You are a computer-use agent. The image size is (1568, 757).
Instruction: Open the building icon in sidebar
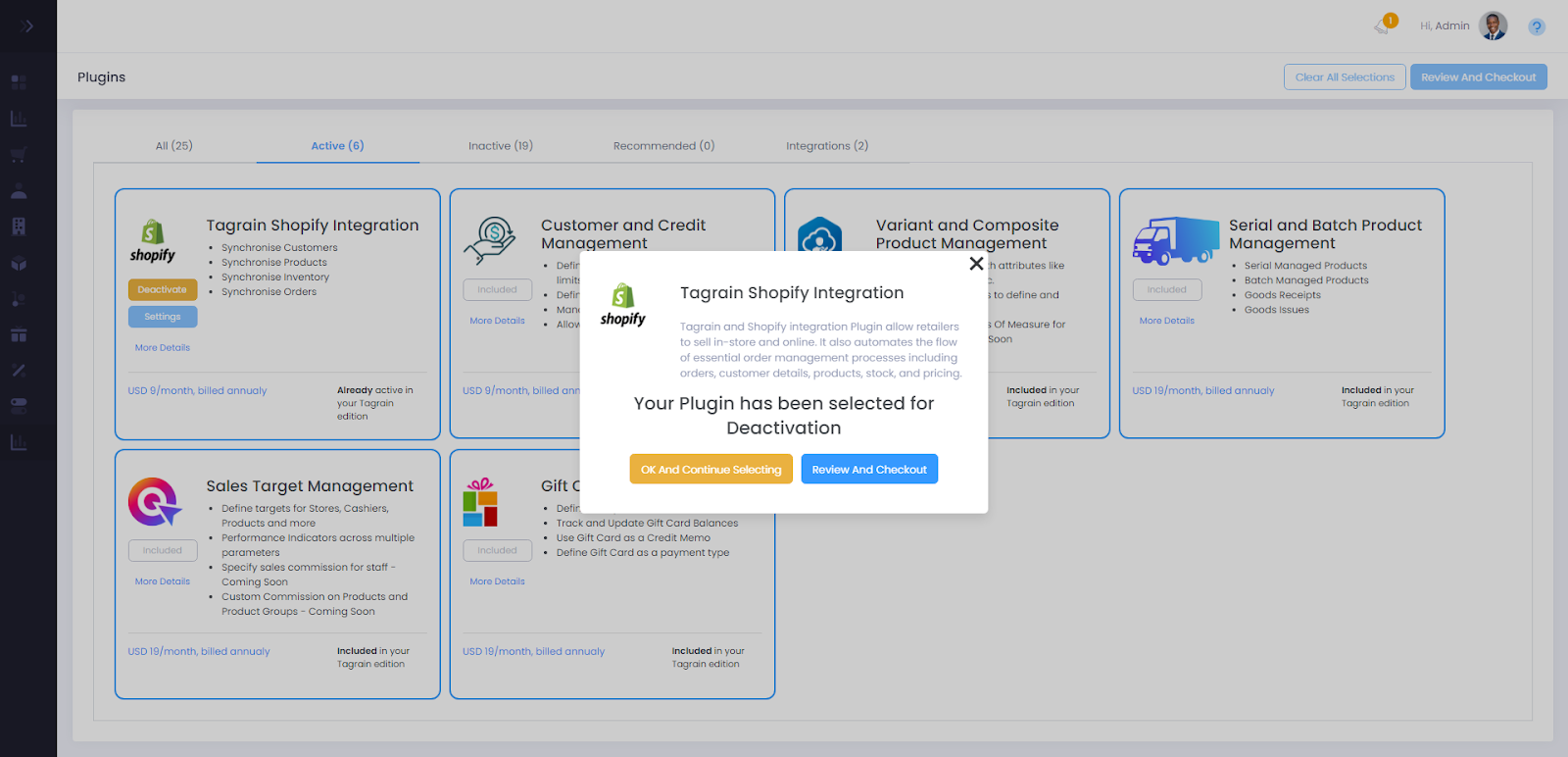[x=19, y=227]
